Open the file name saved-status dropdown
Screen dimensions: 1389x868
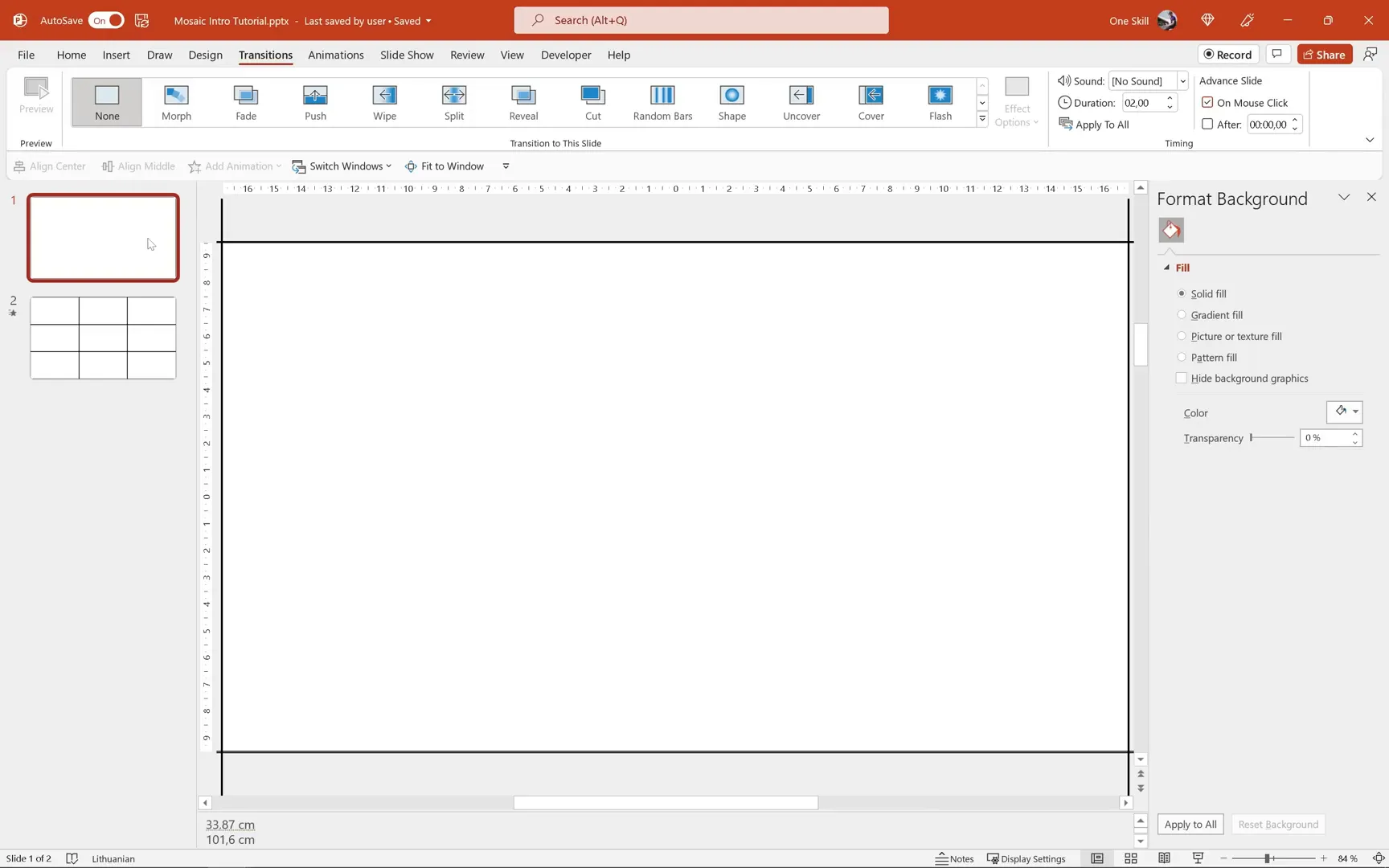tap(428, 21)
